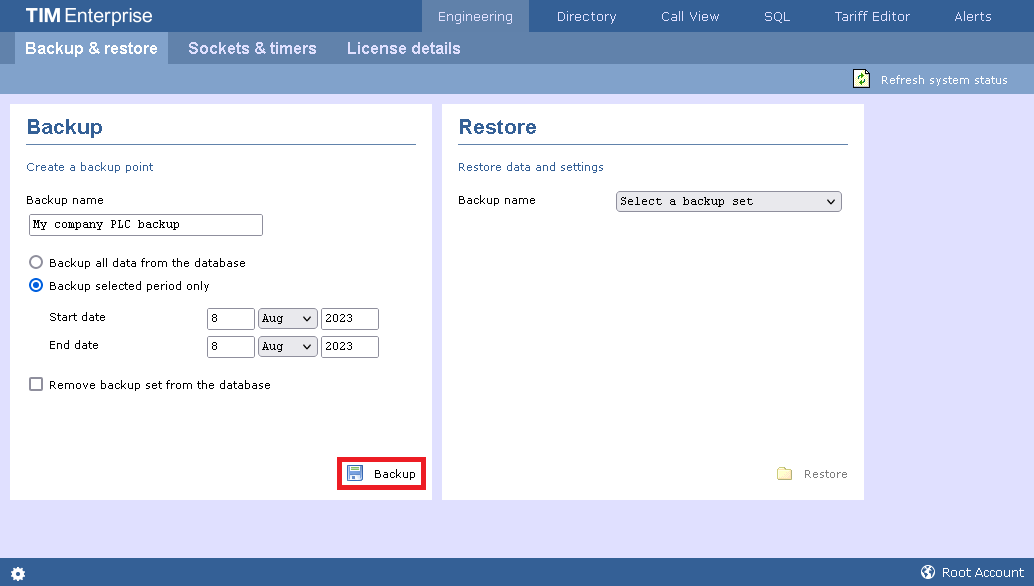Click the Backup floppy disk icon

click(x=355, y=473)
